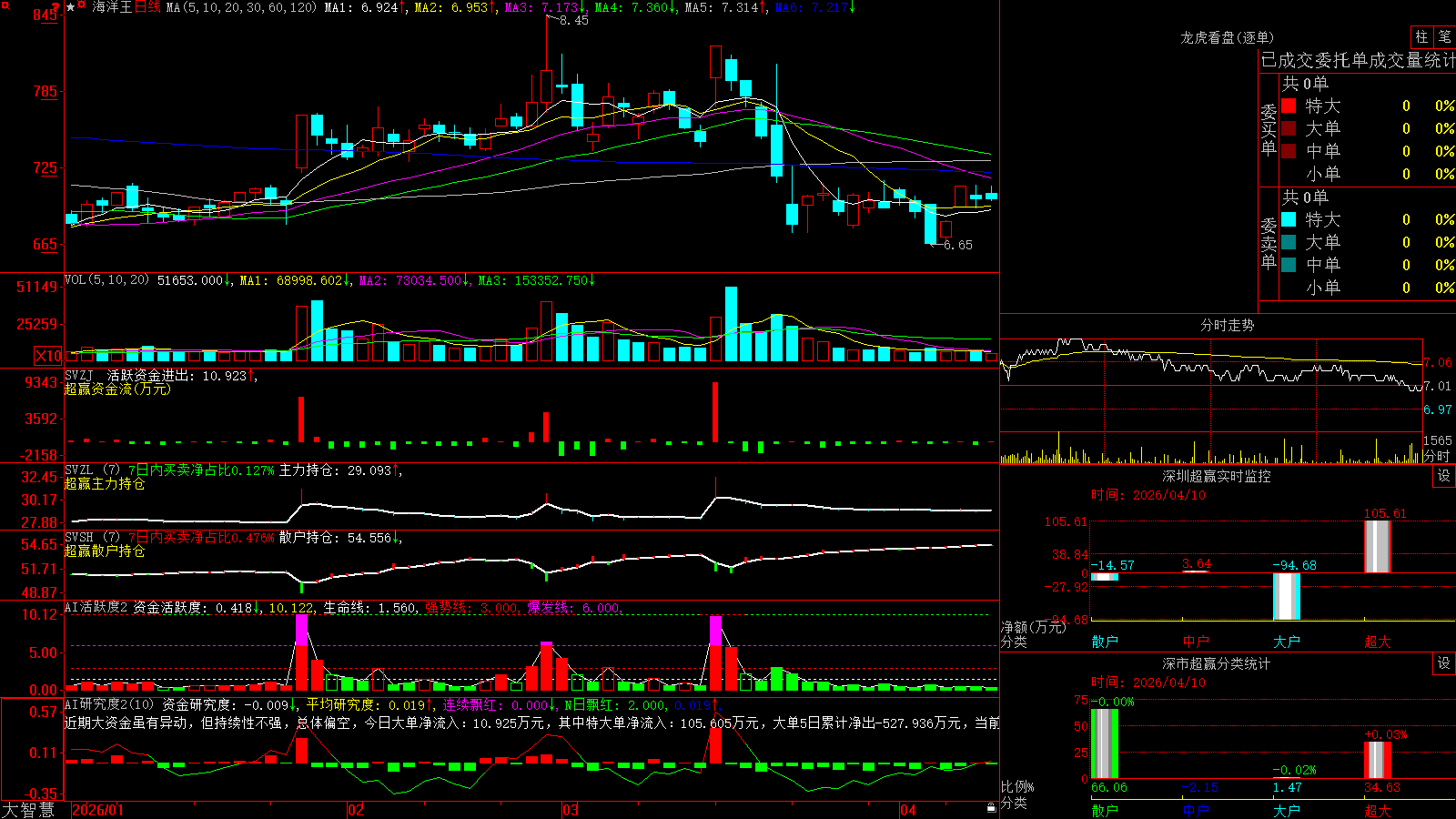Select 大户 category in 深圳超赢实时监控
Viewport: 1456px width, 819px height.
pos(1287,642)
